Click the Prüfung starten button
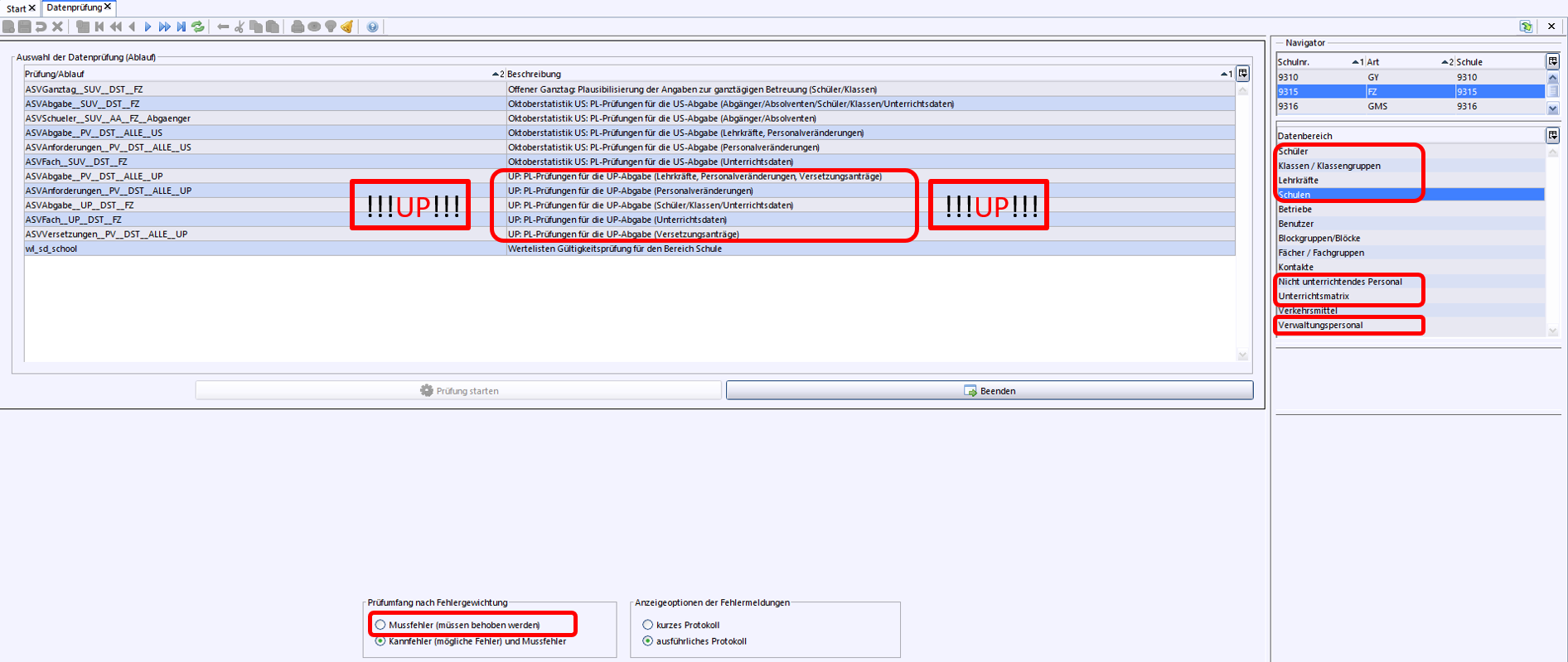 (458, 390)
